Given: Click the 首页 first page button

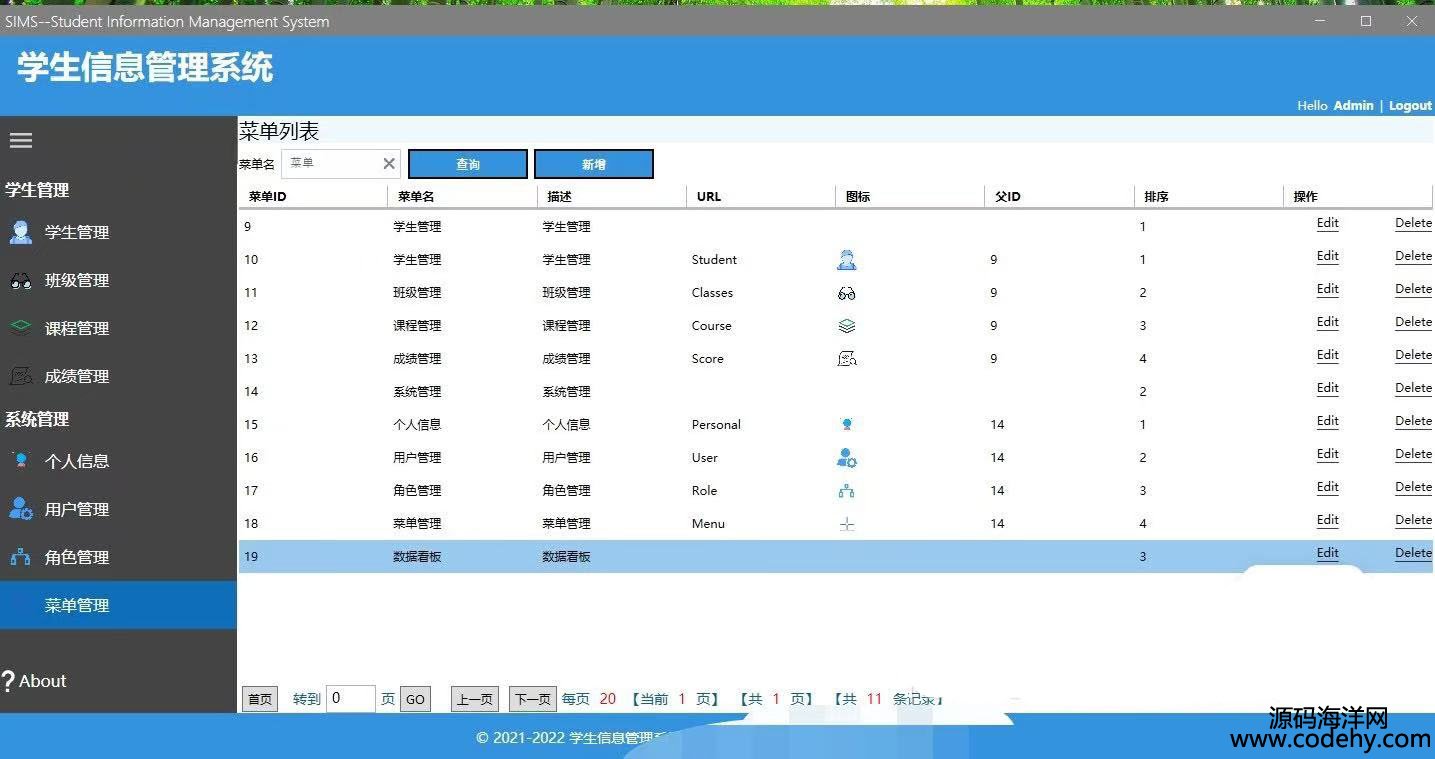Looking at the screenshot, I should 260,699.
